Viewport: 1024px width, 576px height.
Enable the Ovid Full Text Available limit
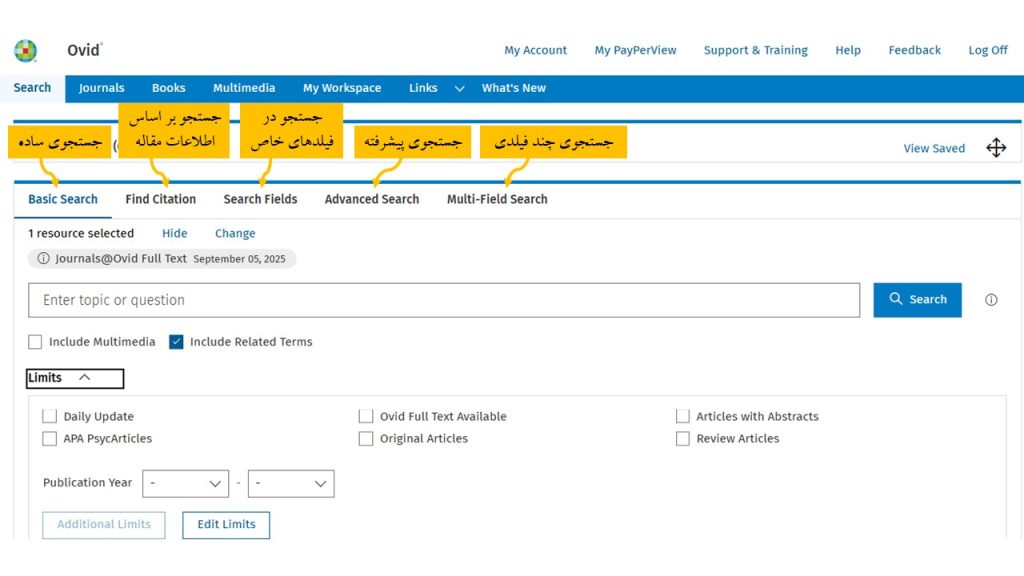click(366, 416)
